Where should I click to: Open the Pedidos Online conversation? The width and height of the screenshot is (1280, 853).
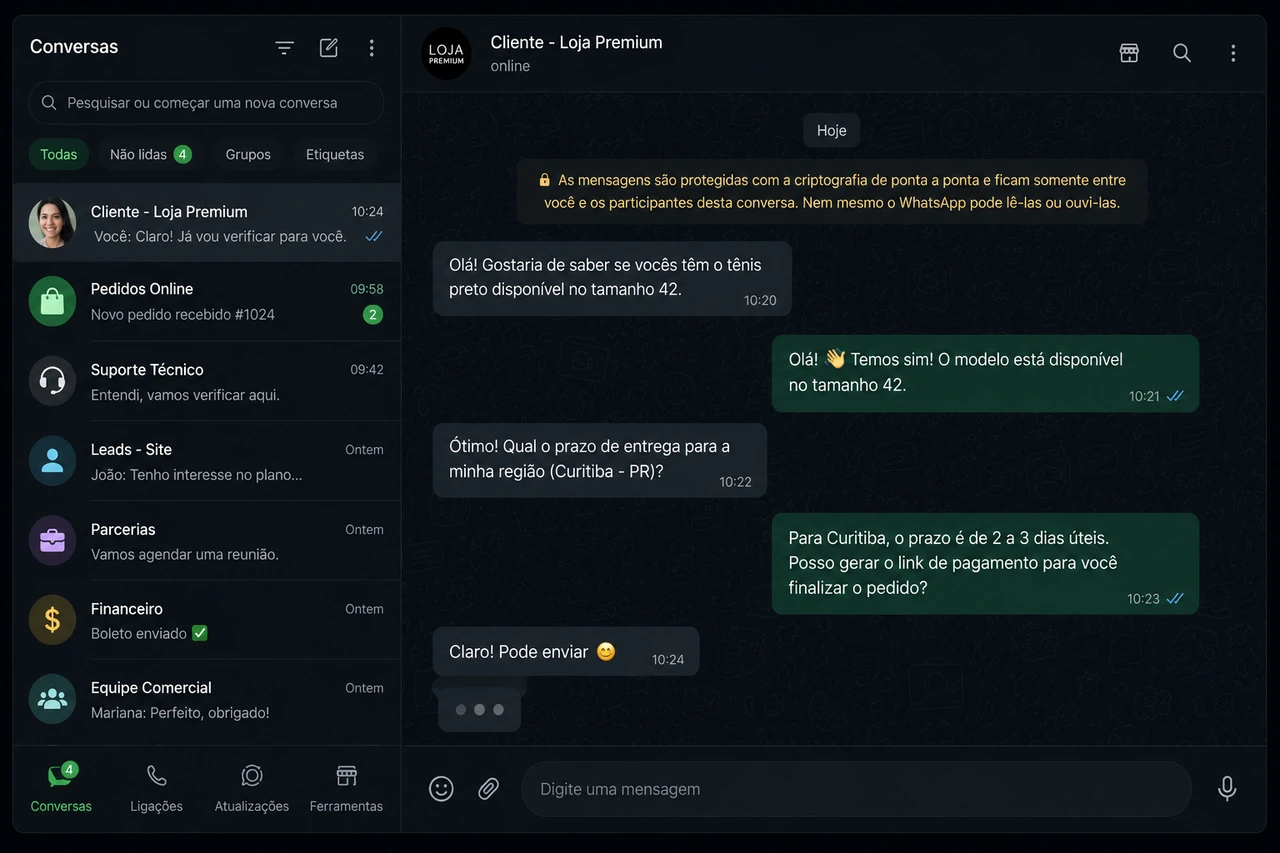pos(207,301)
